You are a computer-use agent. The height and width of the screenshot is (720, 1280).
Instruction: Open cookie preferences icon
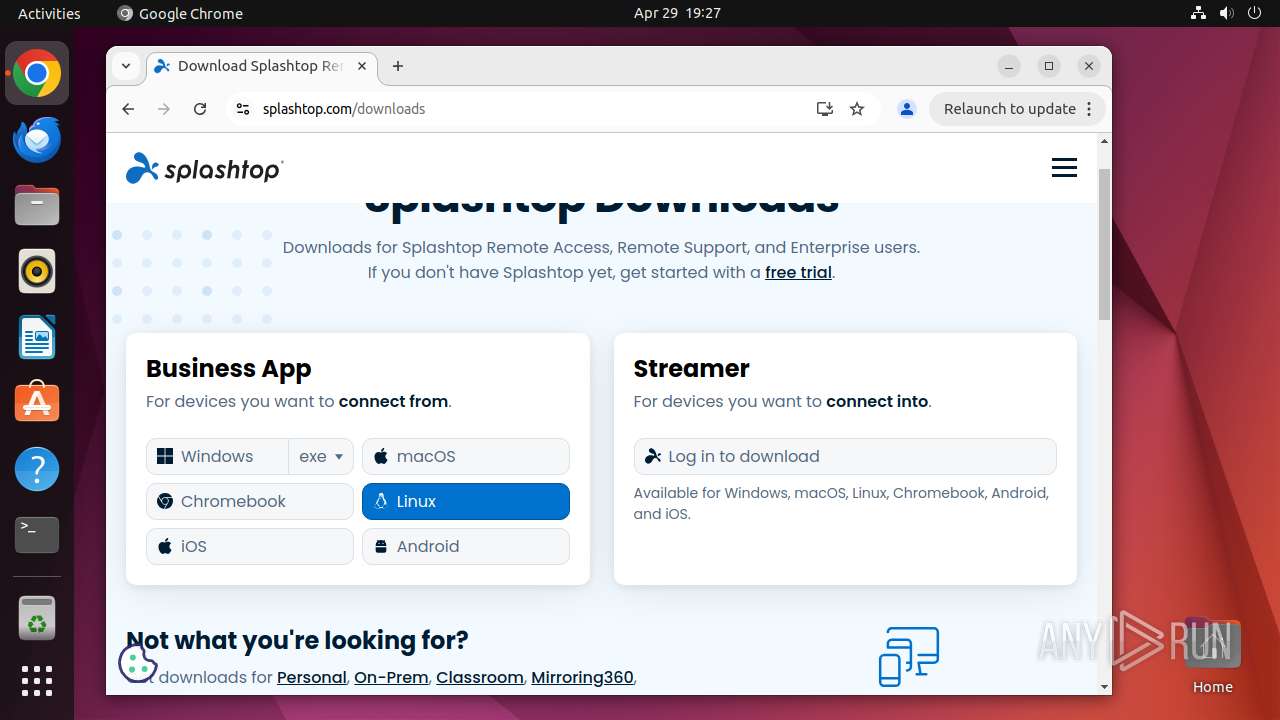pos(137,663)
